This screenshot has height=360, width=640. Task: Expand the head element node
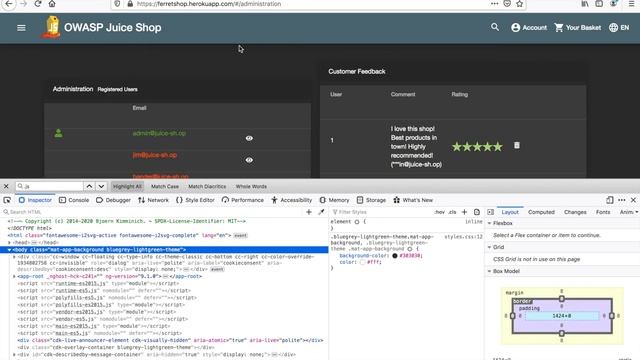(x=9, y=242)
